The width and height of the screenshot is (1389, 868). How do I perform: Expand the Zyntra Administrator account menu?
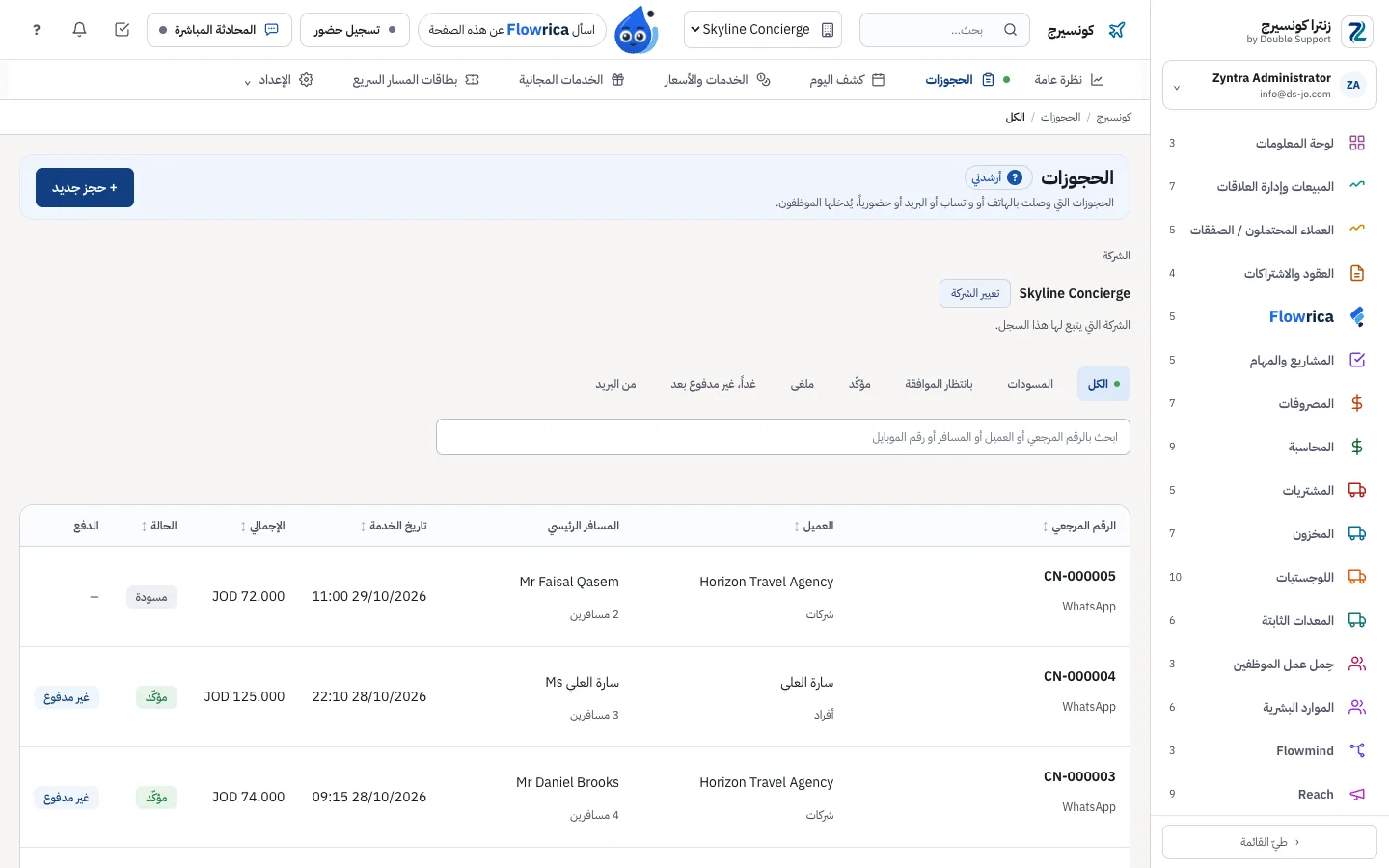point(1269,86)
